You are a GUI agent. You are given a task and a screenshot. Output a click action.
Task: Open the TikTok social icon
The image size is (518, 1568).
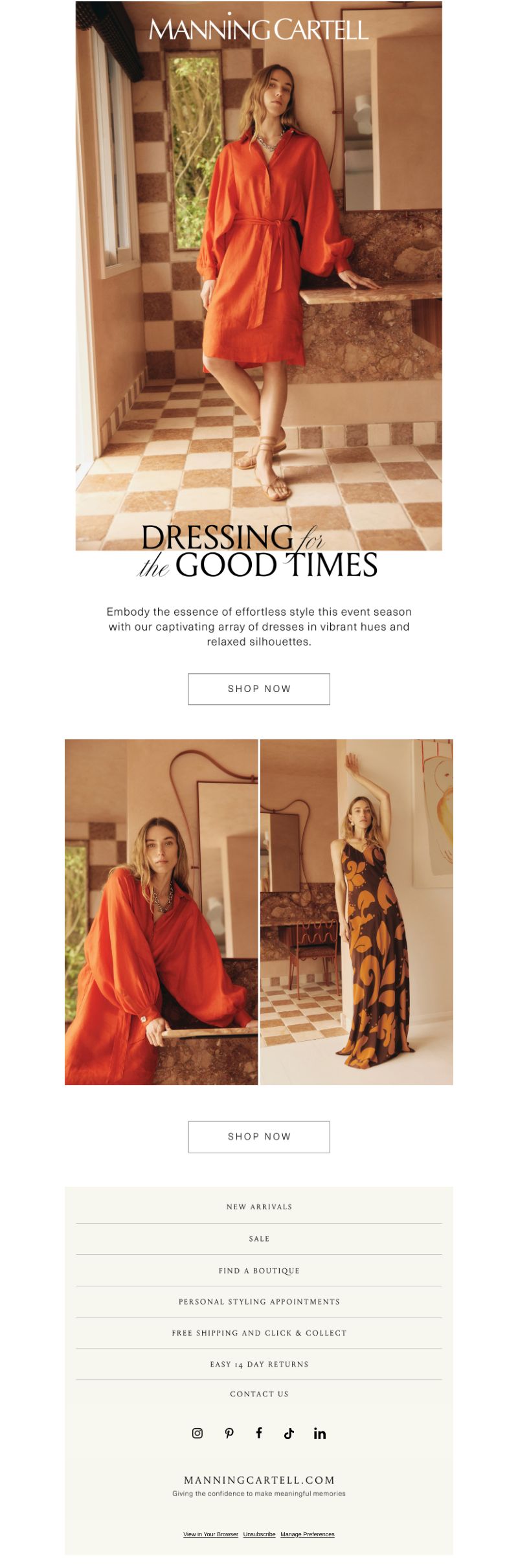[x=289, y=1433]
